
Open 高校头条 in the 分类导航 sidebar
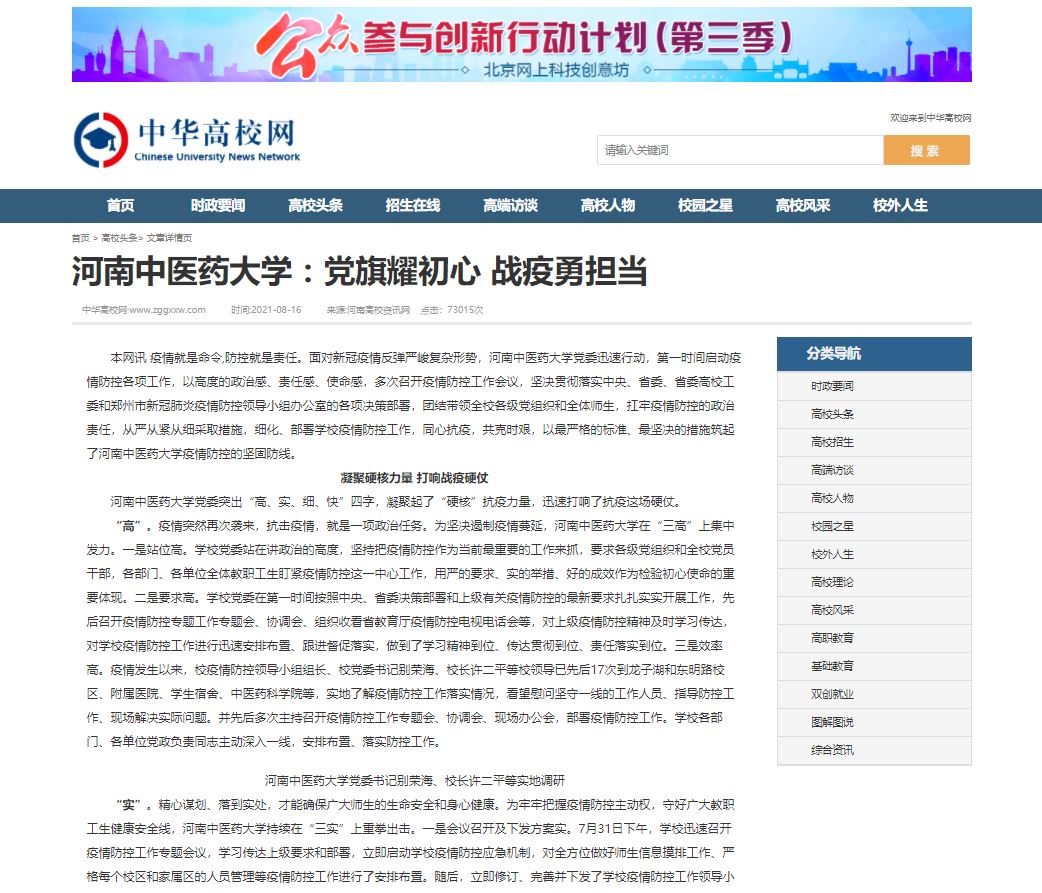[875, 414]
